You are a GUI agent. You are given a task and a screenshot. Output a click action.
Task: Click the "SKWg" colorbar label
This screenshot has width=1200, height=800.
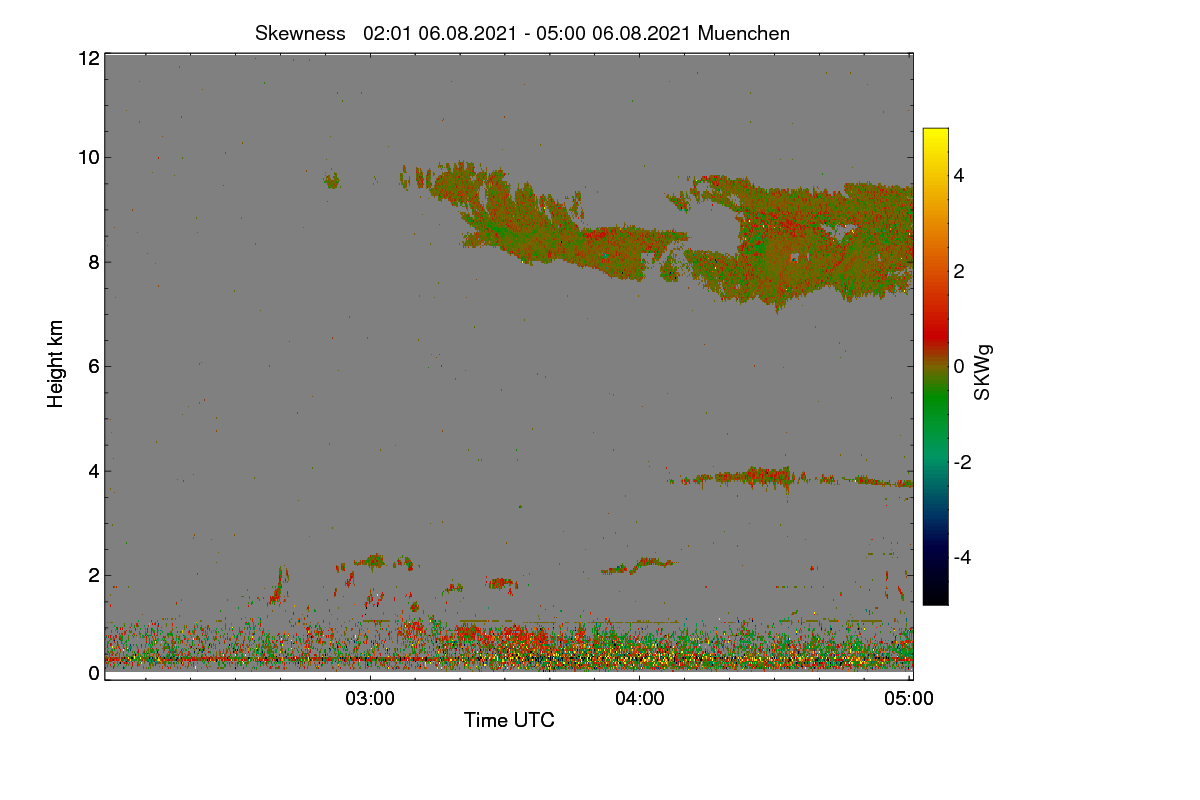pos(983,373)
